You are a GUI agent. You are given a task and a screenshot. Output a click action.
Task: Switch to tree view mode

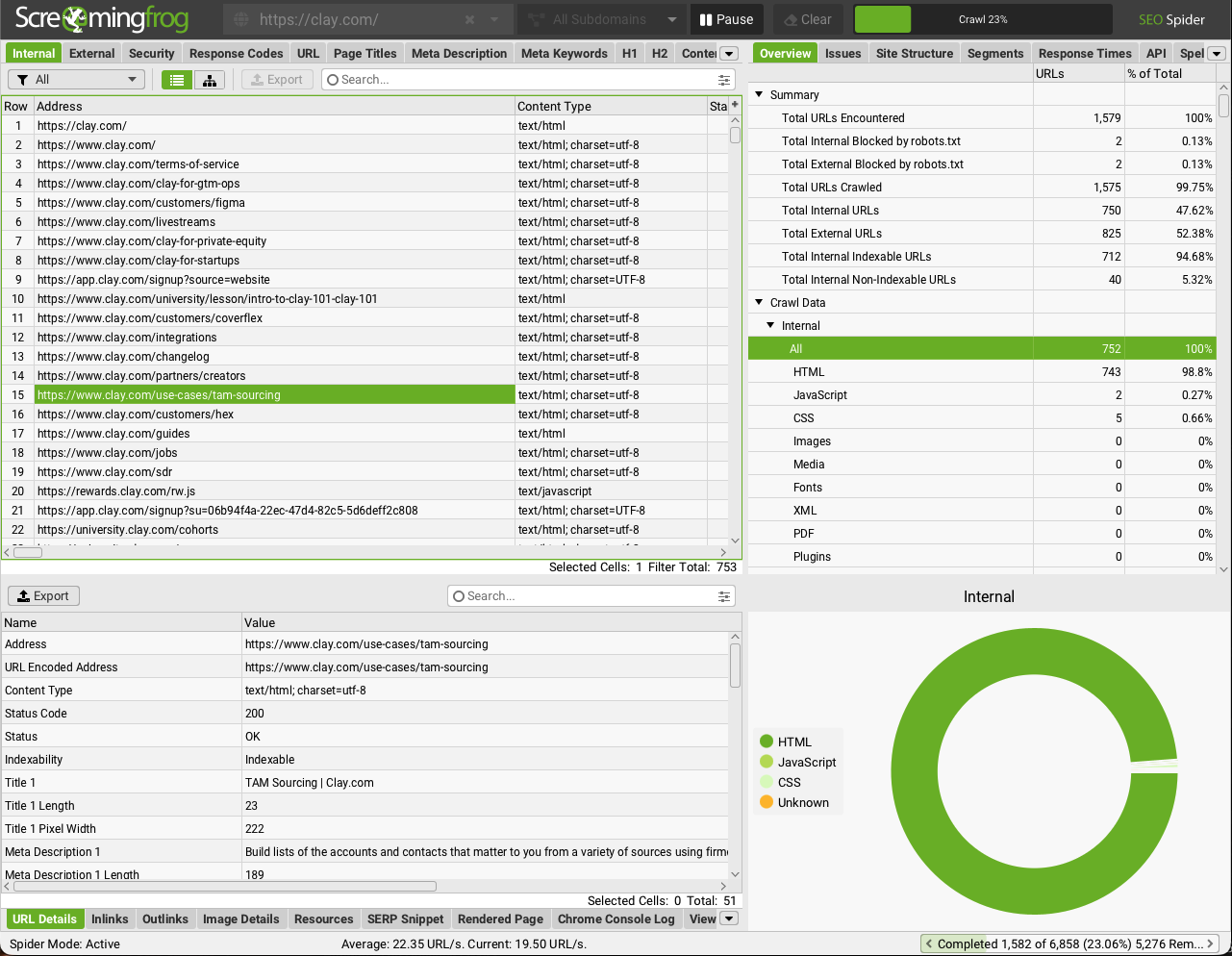pos(210,80)
